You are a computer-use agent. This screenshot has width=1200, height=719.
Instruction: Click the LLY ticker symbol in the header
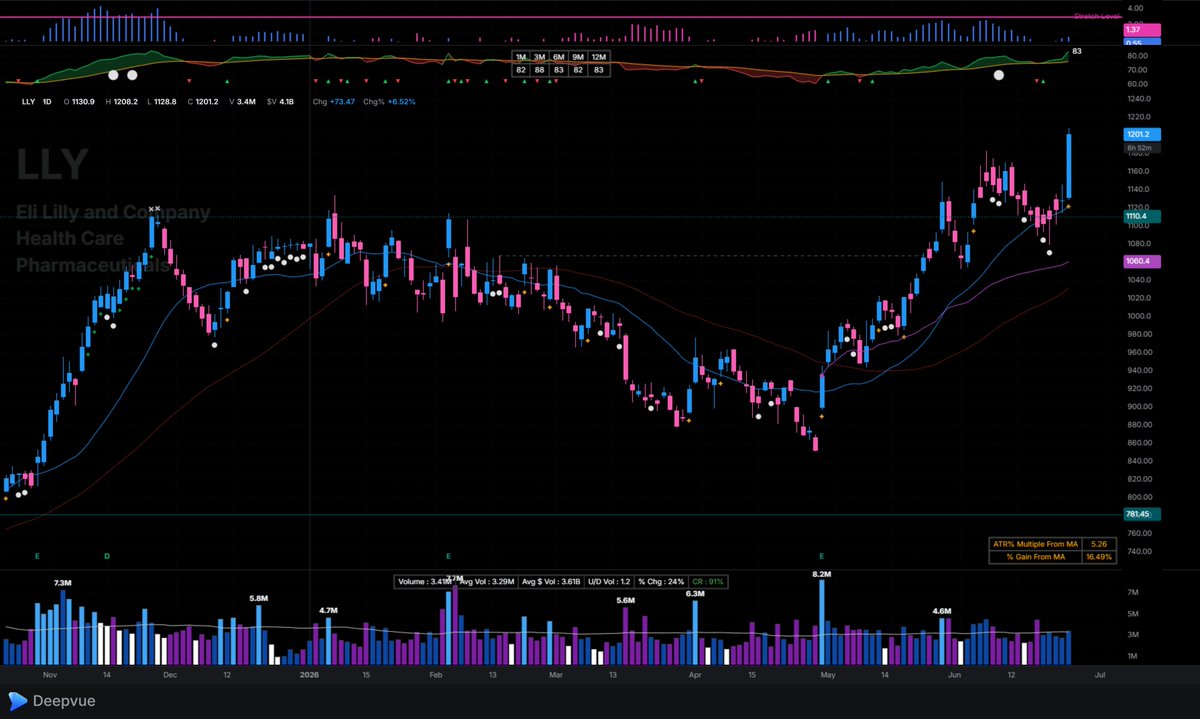(26, 101)
